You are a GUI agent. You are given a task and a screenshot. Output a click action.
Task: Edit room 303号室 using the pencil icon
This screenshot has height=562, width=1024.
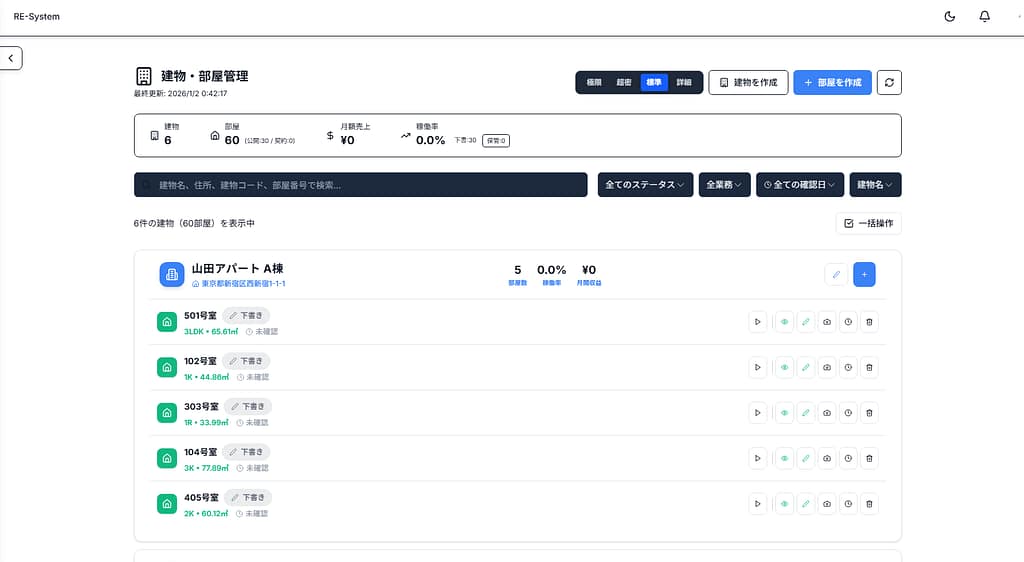(x=805, y=412)
